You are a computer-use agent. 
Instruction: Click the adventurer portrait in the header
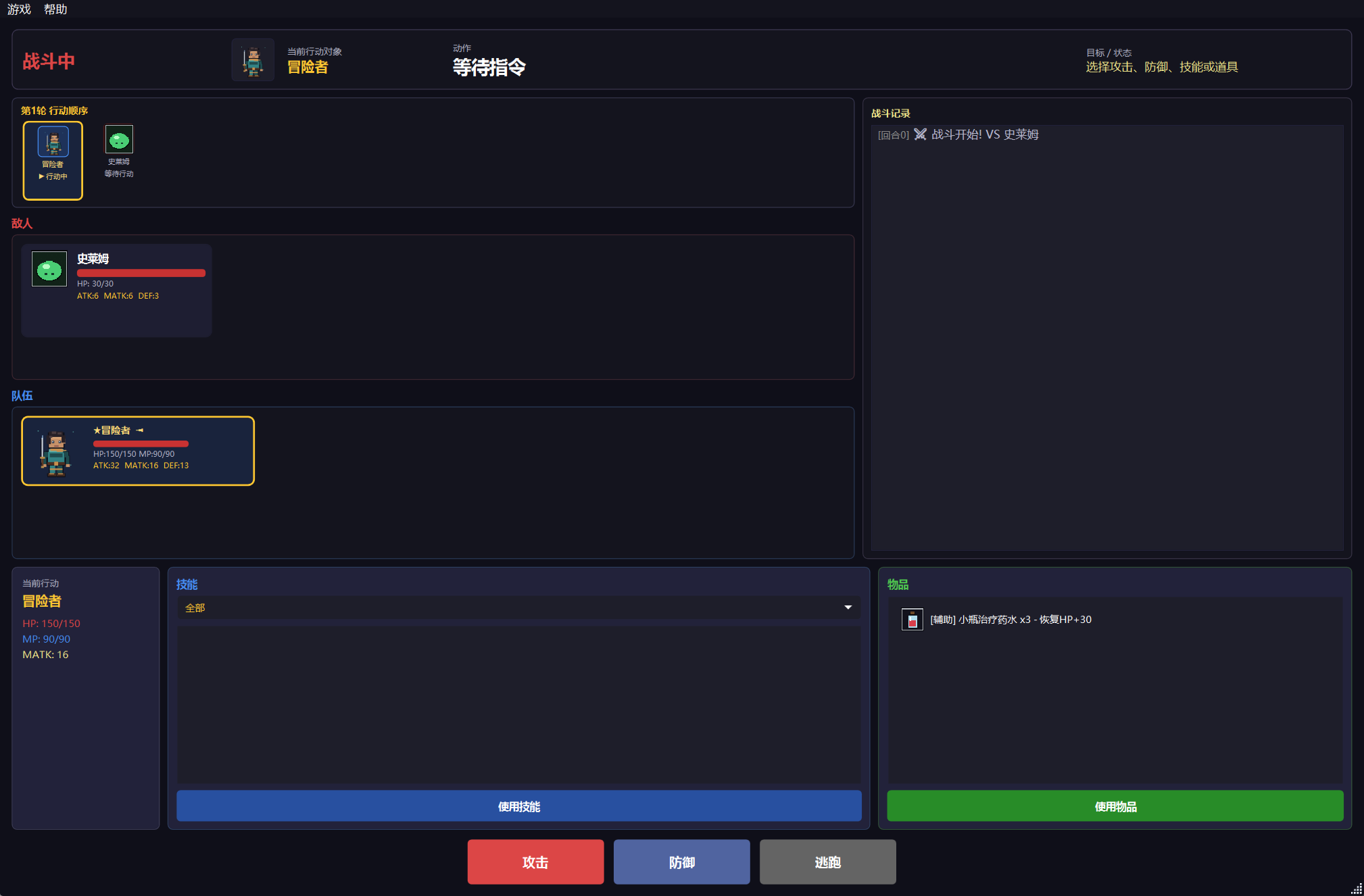tap(253, 60)
